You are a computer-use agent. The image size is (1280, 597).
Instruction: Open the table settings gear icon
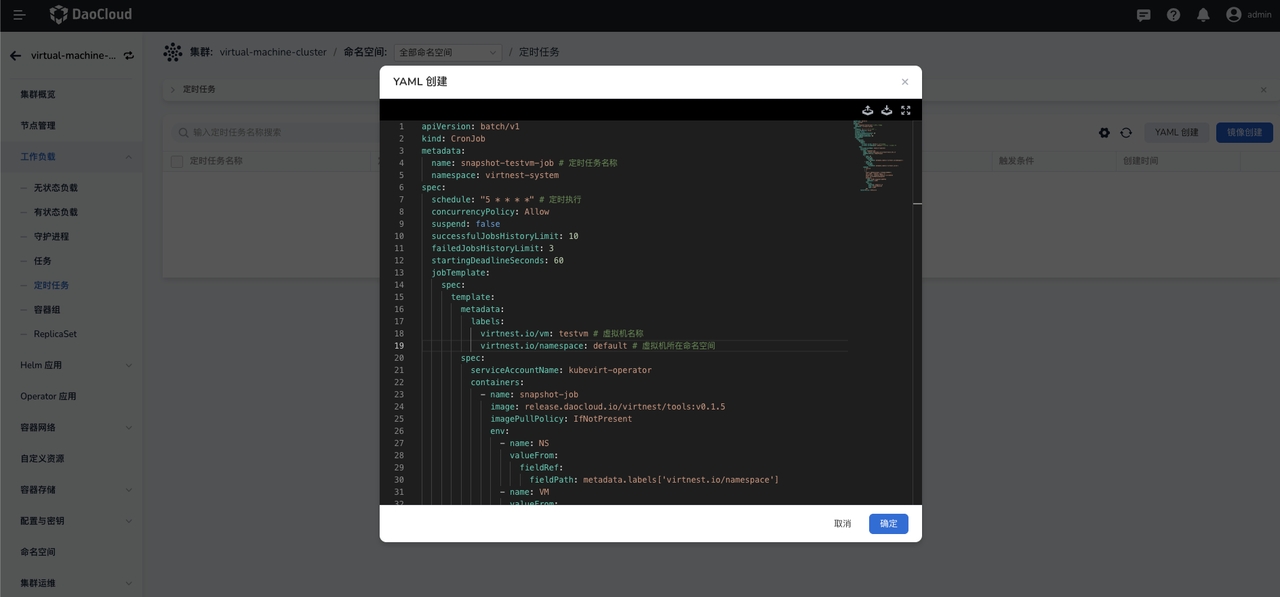point(1104,133)
